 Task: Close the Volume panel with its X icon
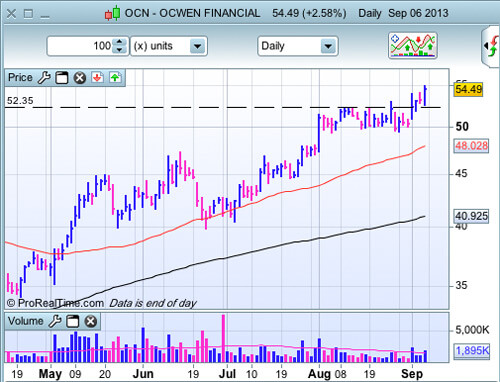click(x=90, y=322)
